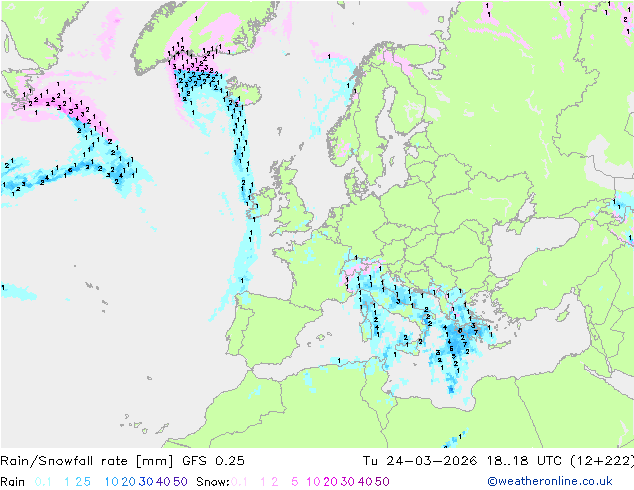This screenshot has width=634, height=490.
Task: Select the Snow legend value 5
Action: (294, 482)
